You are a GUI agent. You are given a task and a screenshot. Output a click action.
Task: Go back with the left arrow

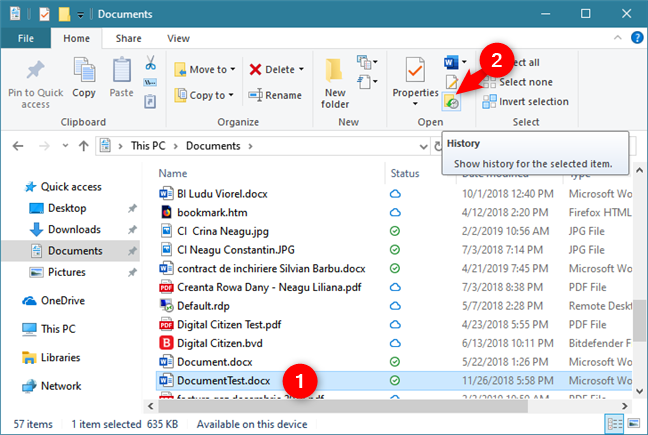point(18,146)
